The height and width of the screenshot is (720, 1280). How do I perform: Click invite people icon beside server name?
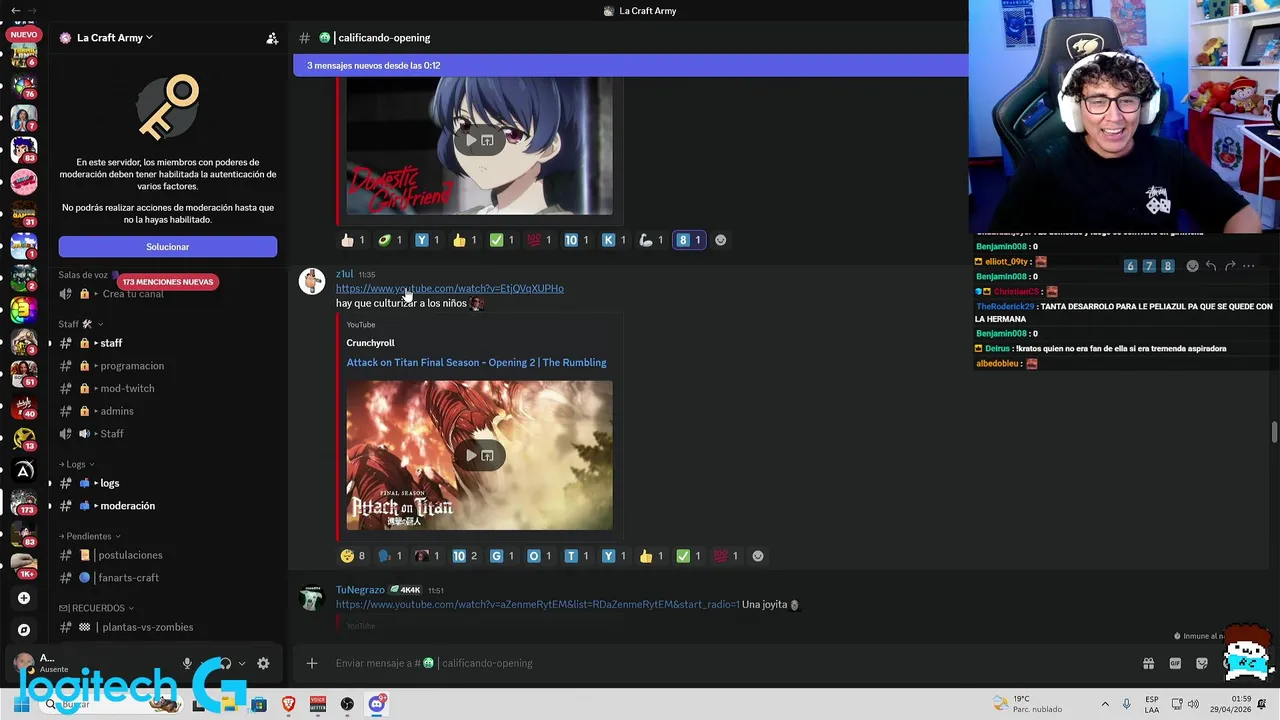[x=272, y=38]
